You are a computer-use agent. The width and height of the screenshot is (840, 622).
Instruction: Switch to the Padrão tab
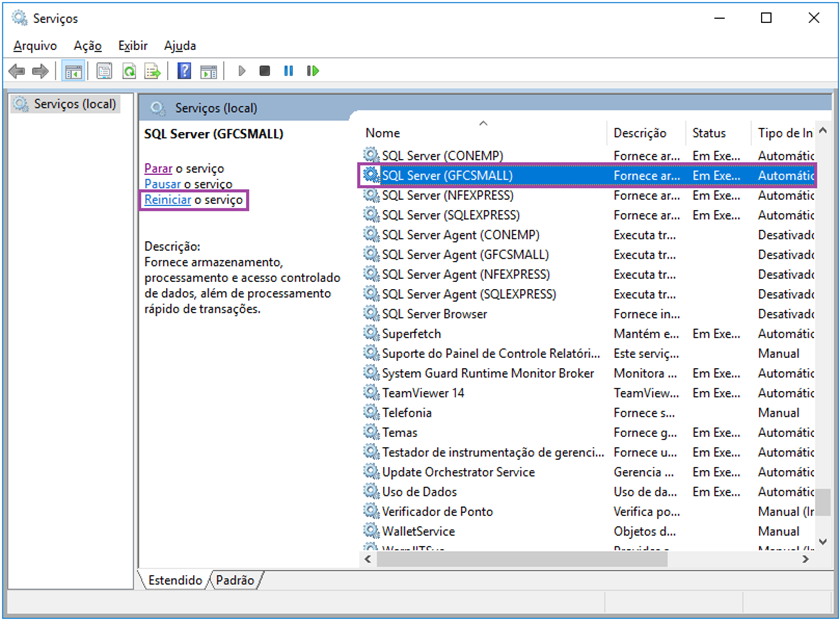[x=235, y=580]
